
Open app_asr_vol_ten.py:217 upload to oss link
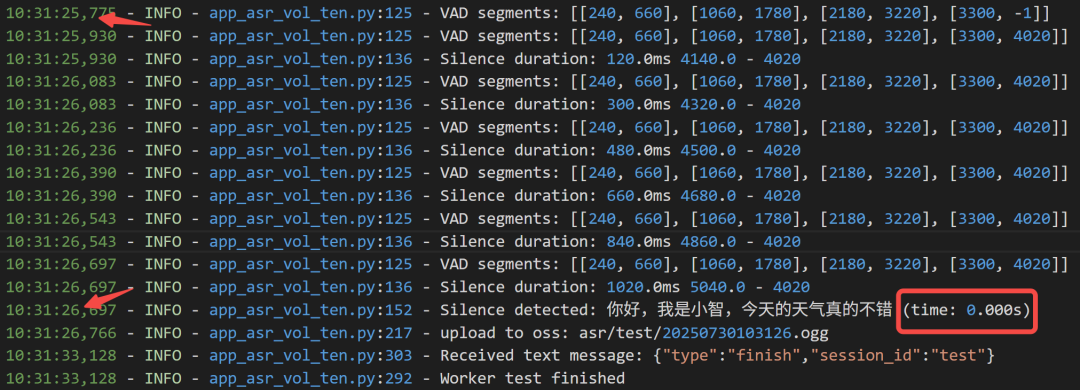[x=311, y=333]
